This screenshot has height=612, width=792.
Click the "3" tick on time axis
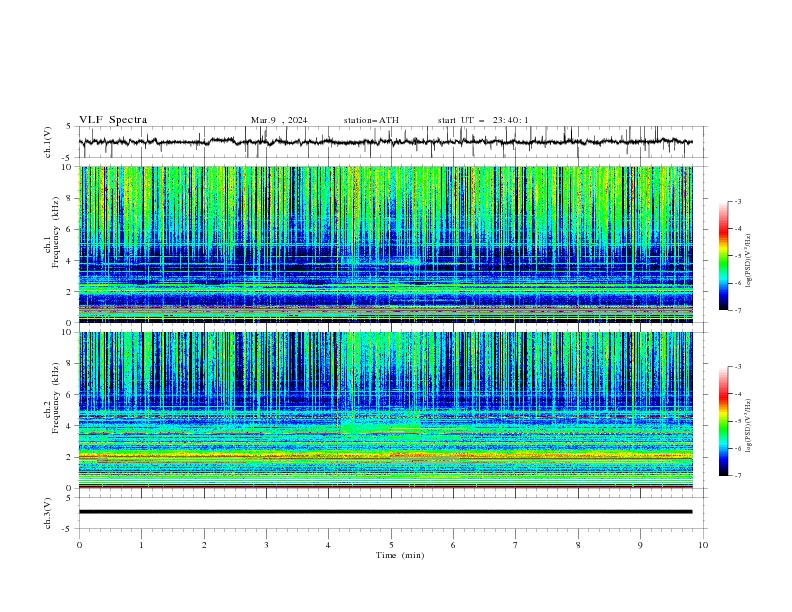(266, 545)
